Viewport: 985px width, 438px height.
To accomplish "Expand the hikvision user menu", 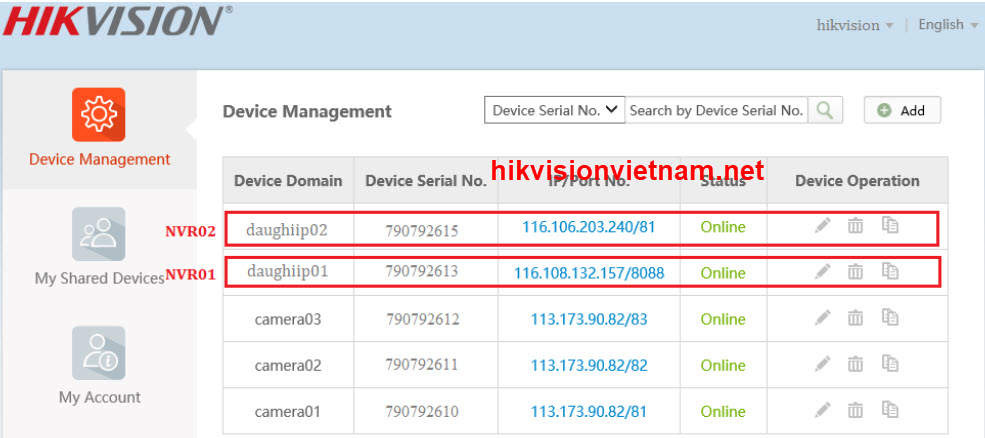I will [x=854, y=25].
